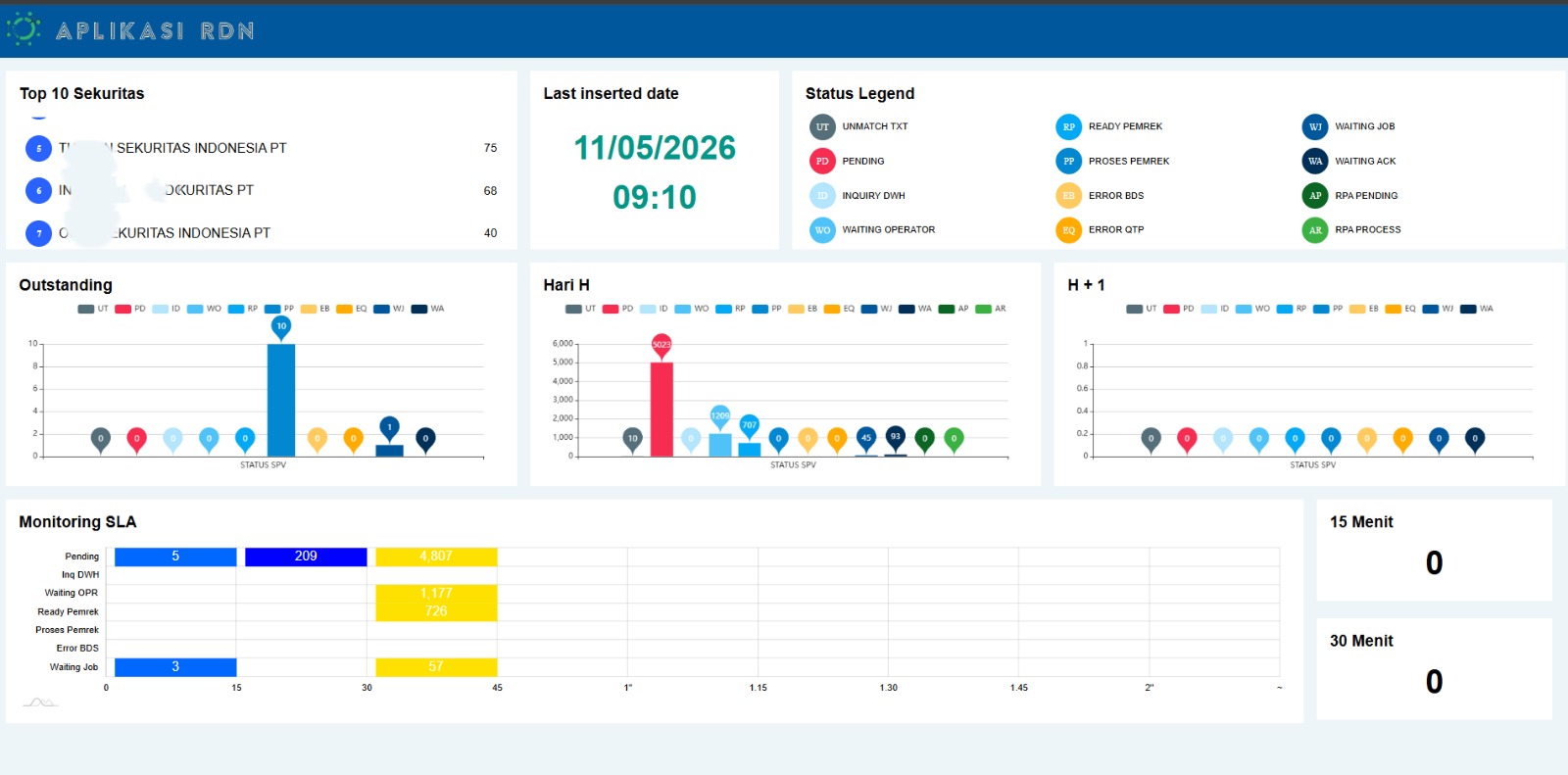Screen dimensions: 1568x775
Task: Click the 15 Menit counter card
Action: tap(1434, 550)
